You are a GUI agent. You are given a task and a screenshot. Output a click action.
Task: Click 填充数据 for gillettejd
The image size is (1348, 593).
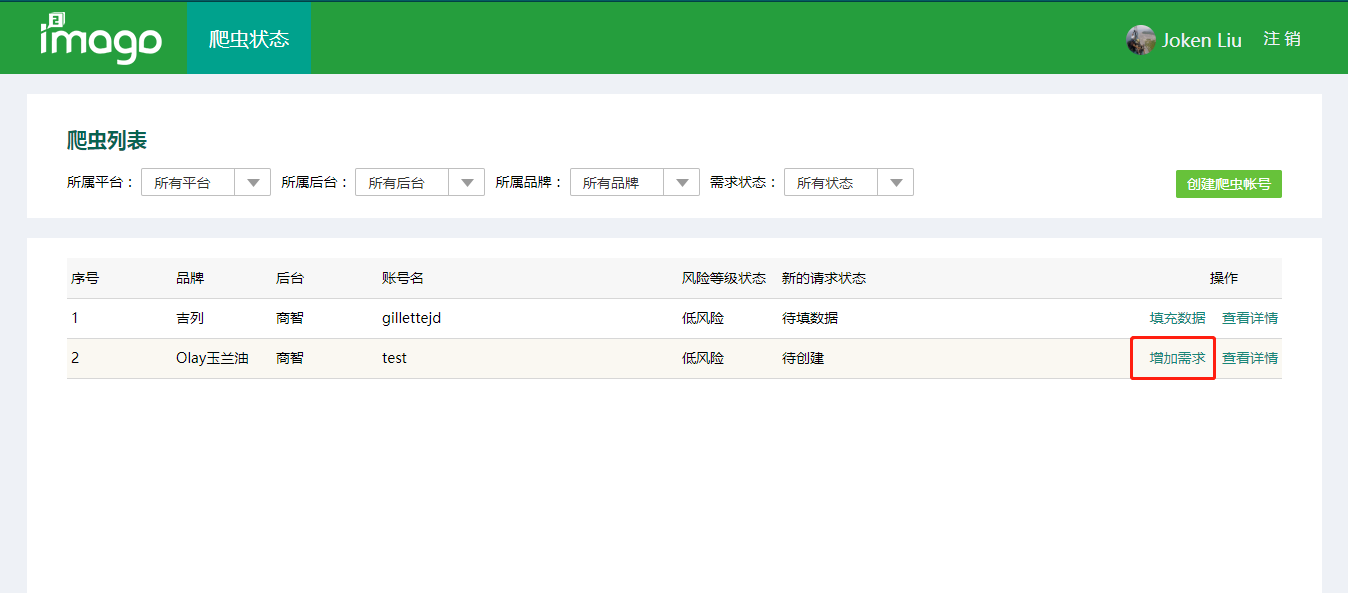pos(1178,318)
